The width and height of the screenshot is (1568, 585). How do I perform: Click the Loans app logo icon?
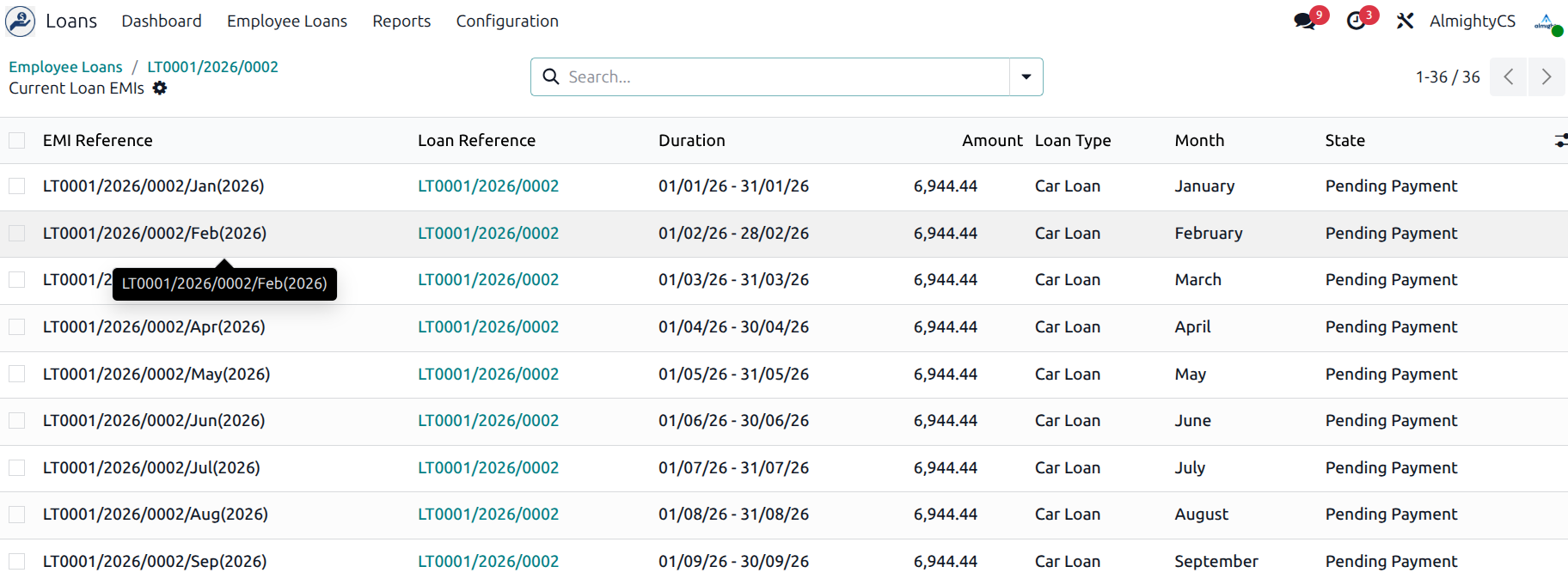pyautogui.click(x=21, y=21)
